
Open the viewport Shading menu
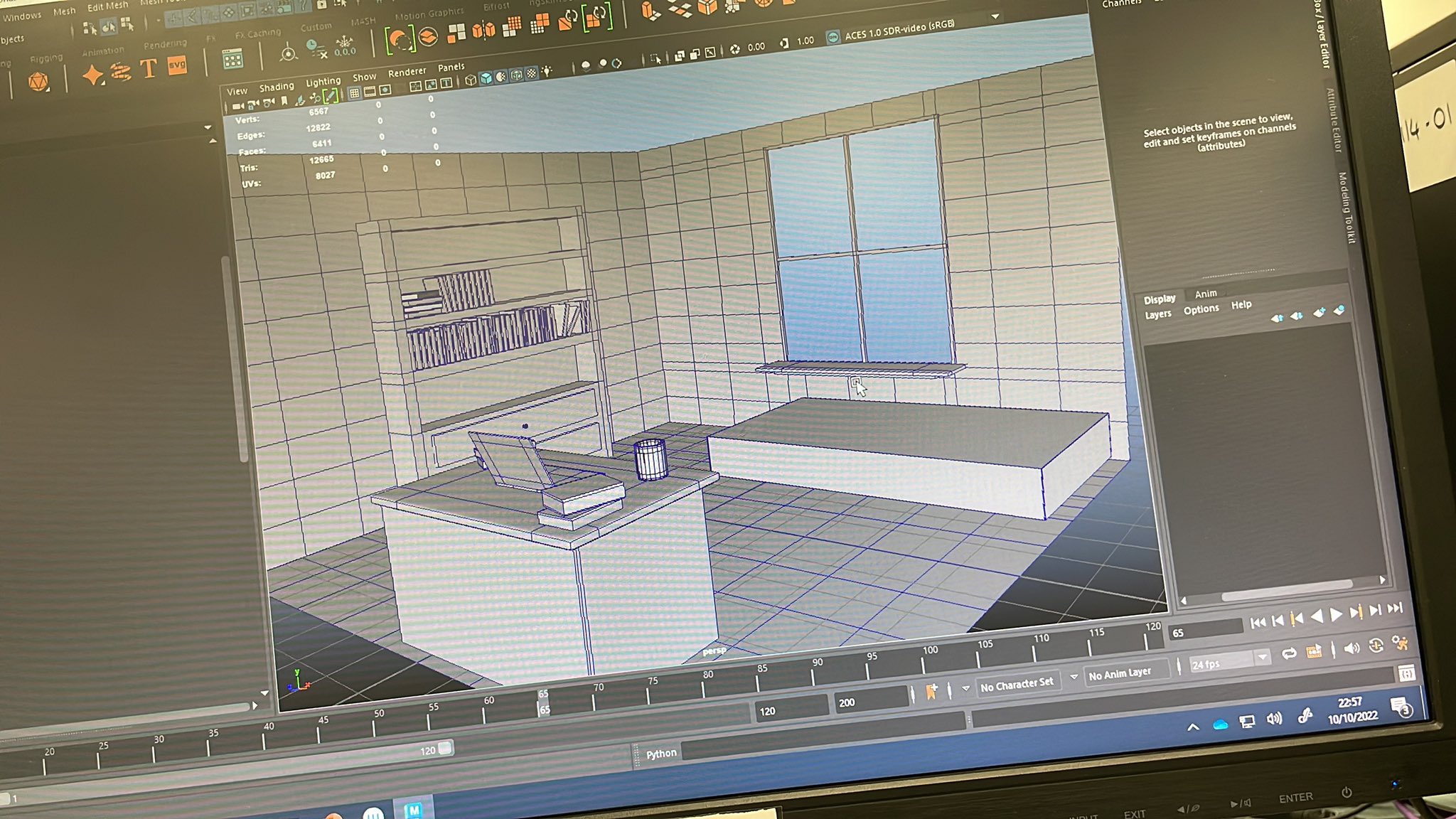tap(276, 87)
